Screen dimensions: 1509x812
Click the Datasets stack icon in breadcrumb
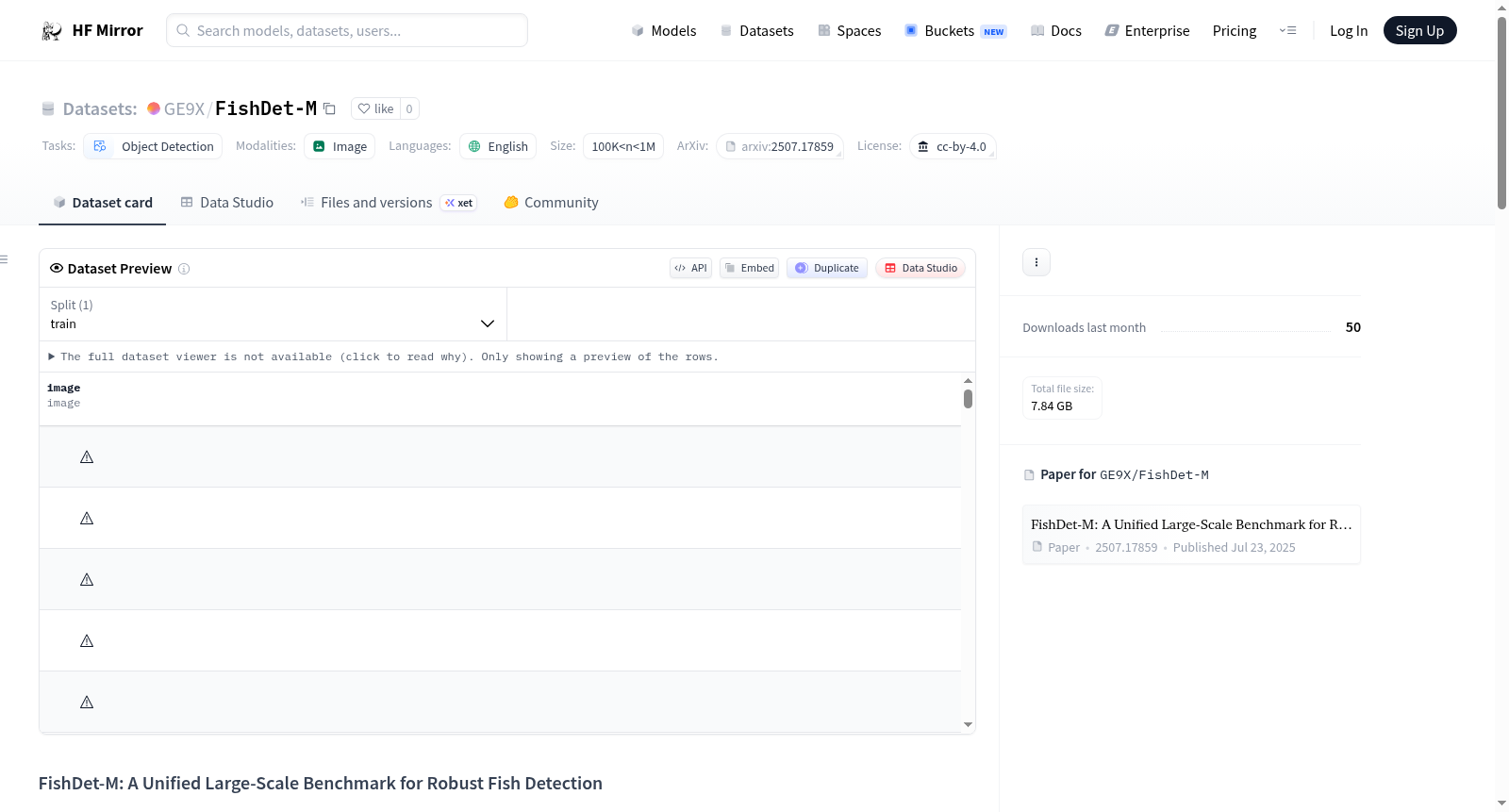(x=48, y=109)
